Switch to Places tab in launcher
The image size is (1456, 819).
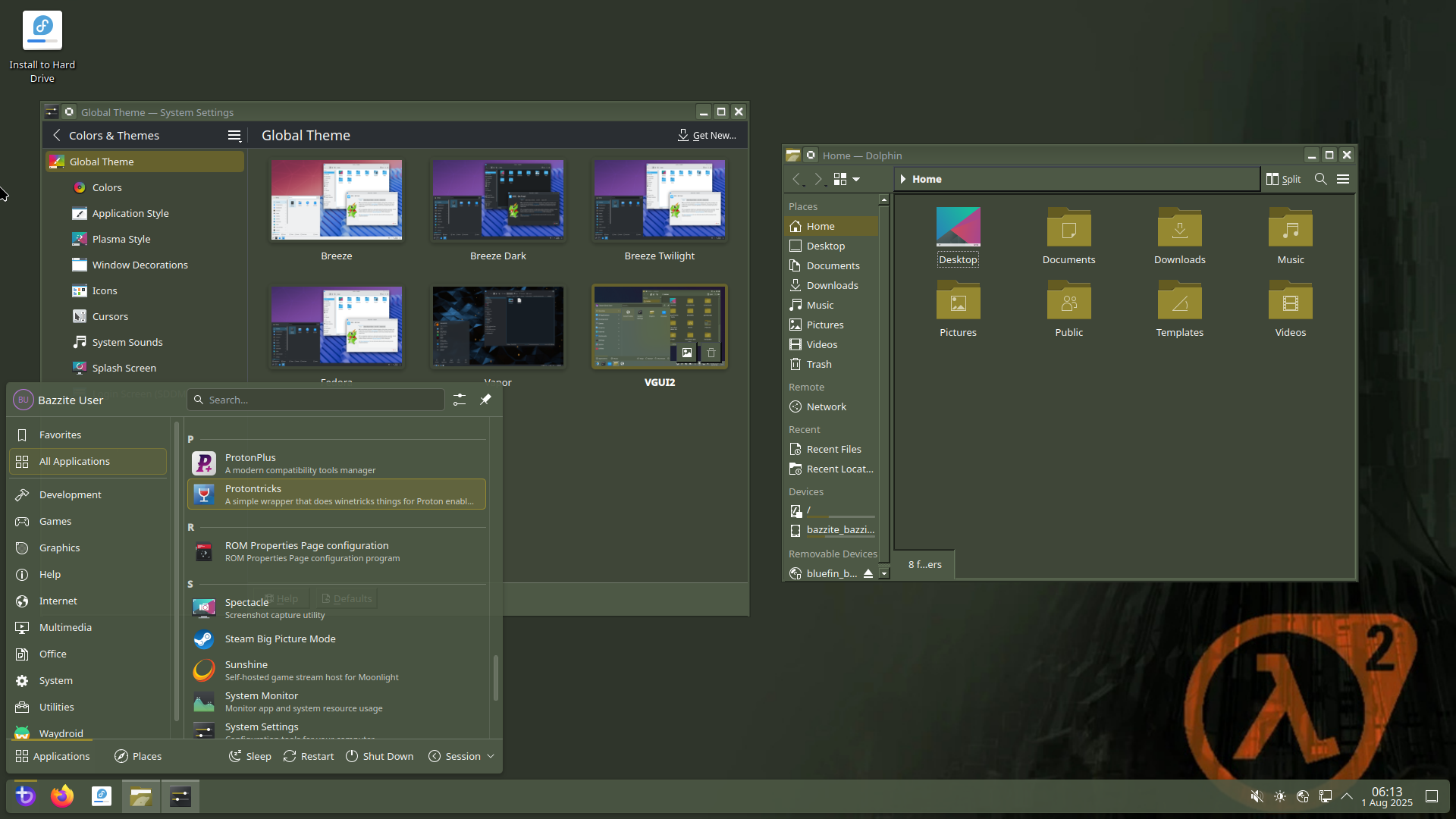pyautogui.click(x=138, y=756)
